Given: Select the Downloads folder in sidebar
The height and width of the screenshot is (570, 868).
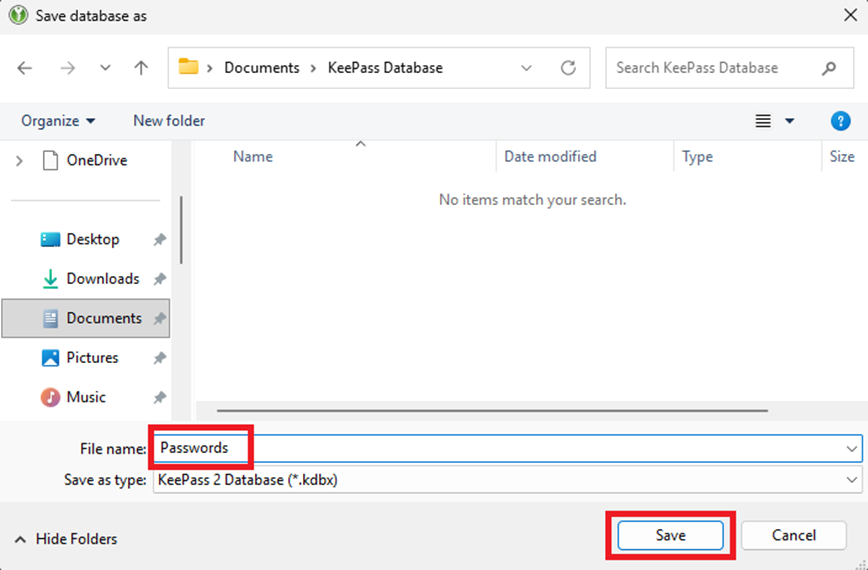Looking at the screenshot, I should click(x=102, y=279).
